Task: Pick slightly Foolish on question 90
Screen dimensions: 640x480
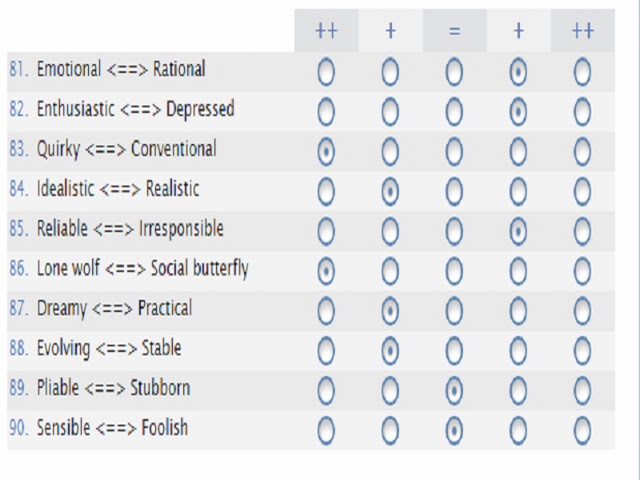Action: pyautogui.click(x=518, y=431)
